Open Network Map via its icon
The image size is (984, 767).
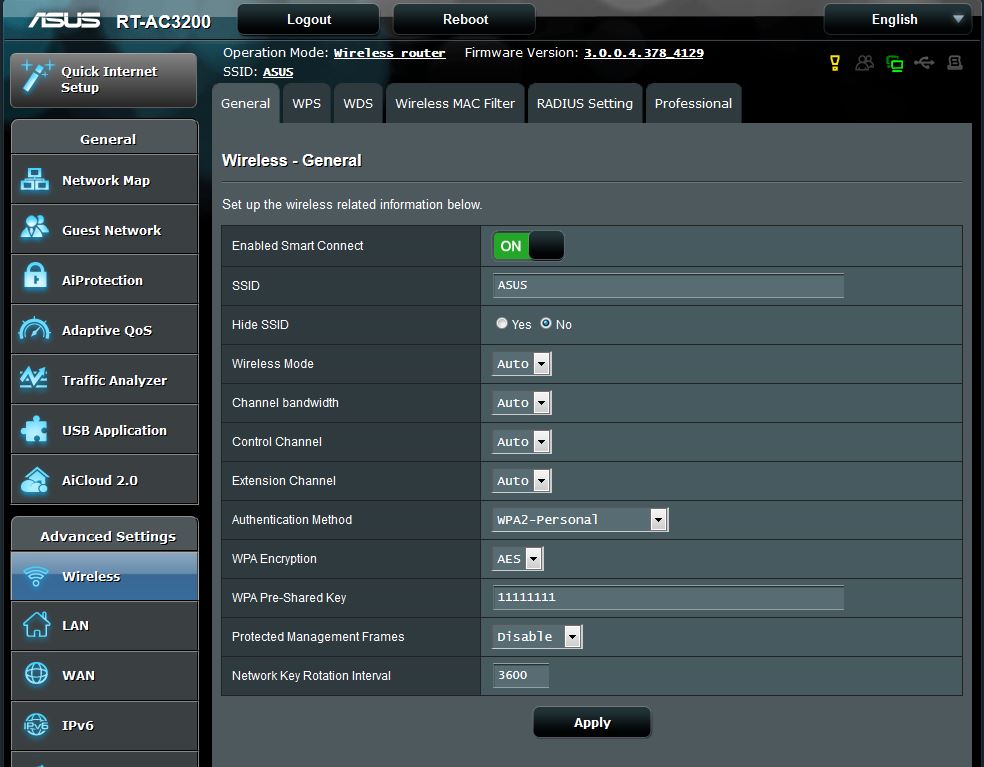pos(35,180)
